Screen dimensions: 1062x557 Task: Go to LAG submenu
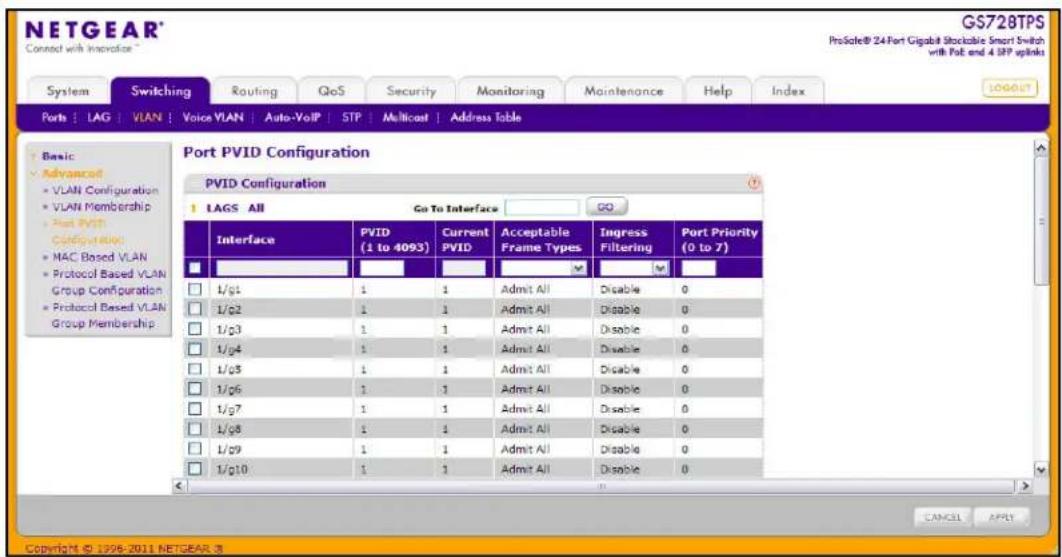[99, 117]
